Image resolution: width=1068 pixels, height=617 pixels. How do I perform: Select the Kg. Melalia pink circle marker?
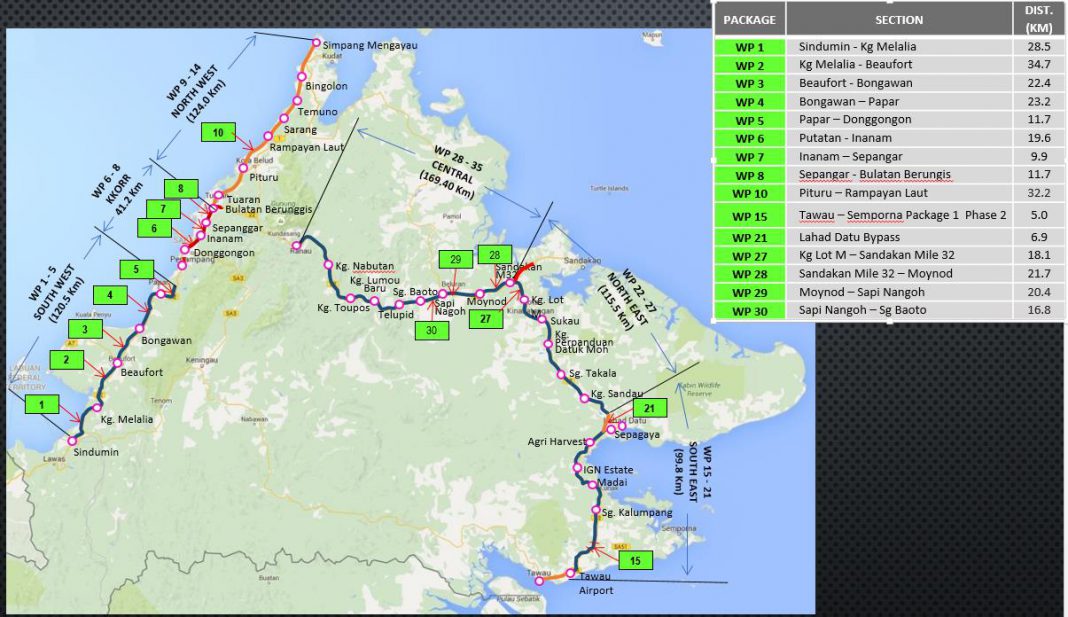coord(98,408)
